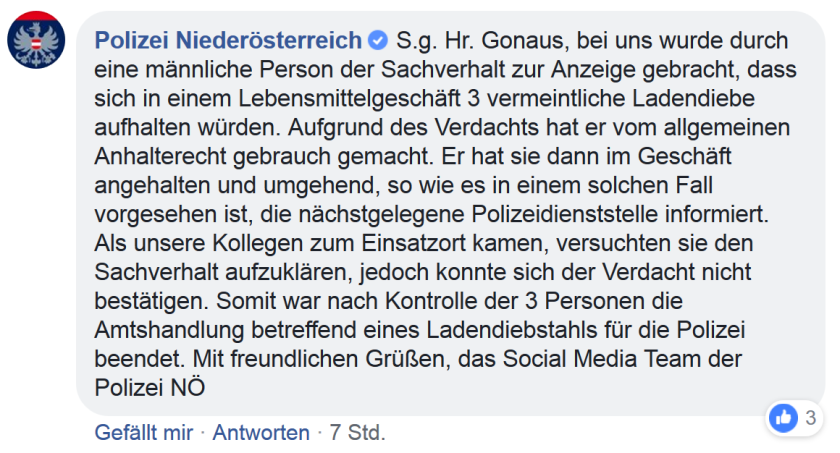Show who reacted via count 3
840x453 pixels.
pos(811,418)
